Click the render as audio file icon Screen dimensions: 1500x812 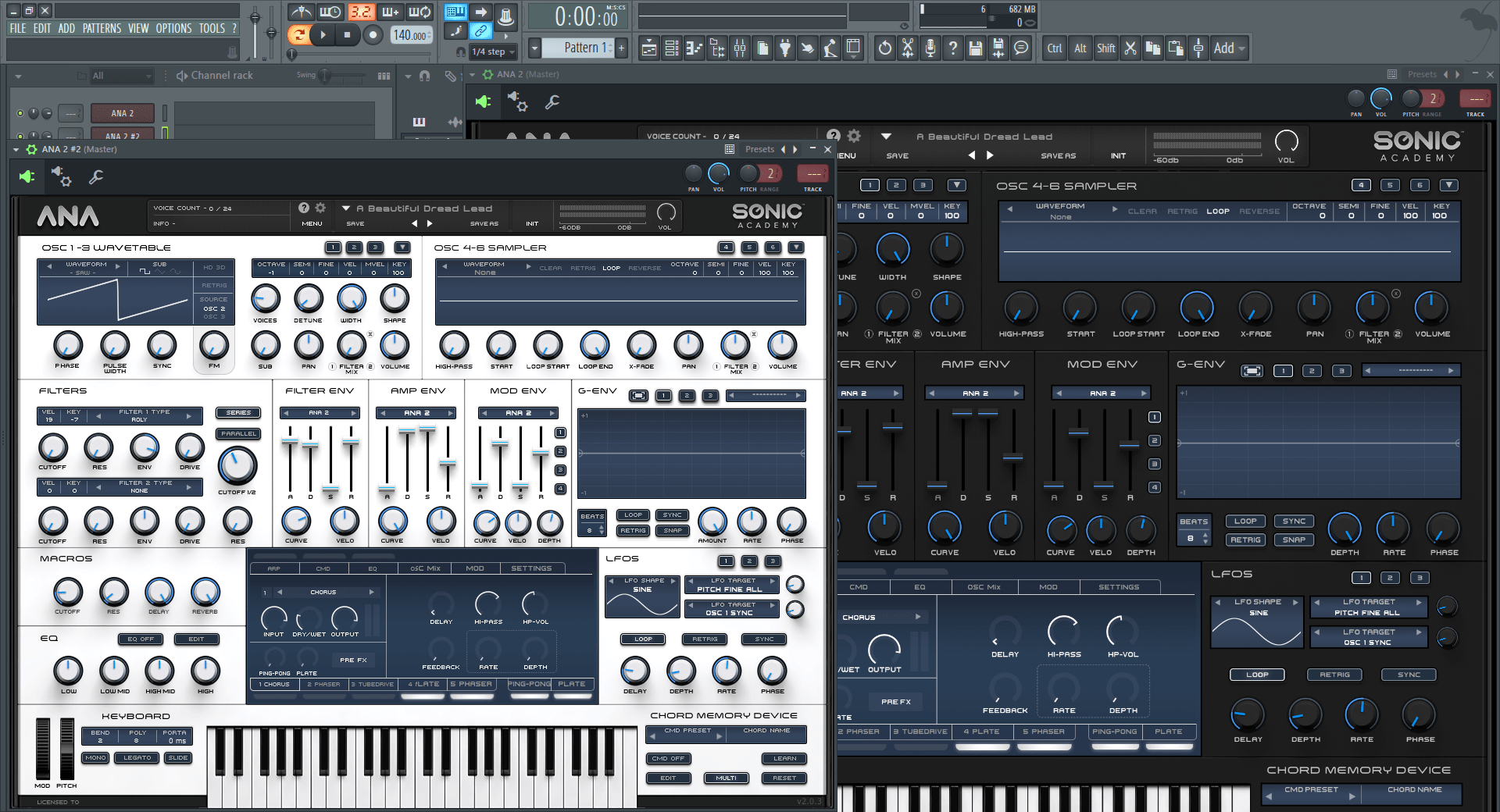pyautogui.click(x=998, y=48)
